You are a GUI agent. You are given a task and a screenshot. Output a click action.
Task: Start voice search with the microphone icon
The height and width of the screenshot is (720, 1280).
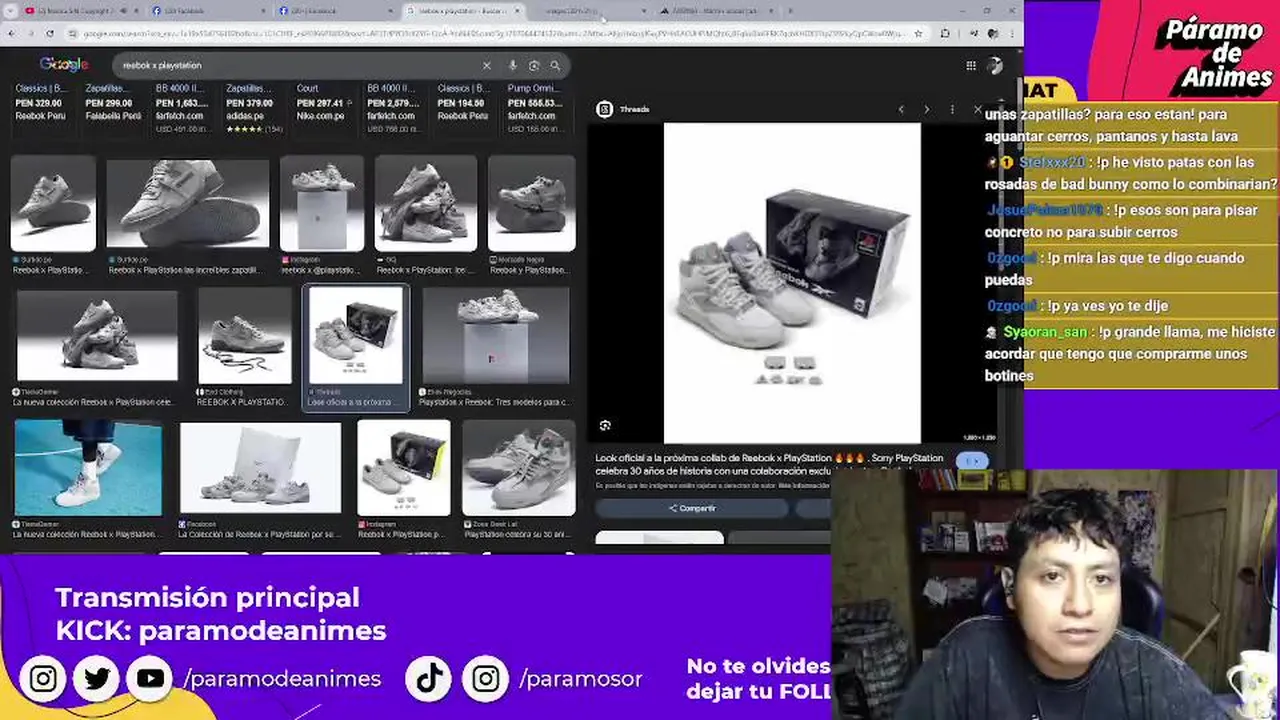click(513, 66)
